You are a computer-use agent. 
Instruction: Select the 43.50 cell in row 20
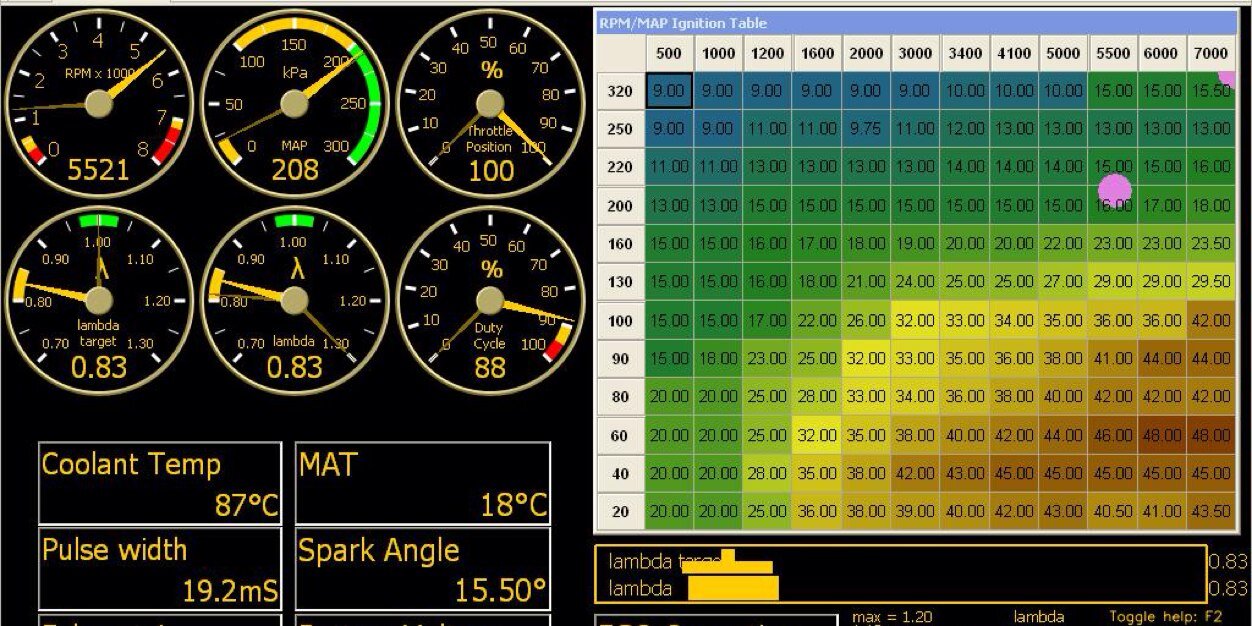(1210, 511)
